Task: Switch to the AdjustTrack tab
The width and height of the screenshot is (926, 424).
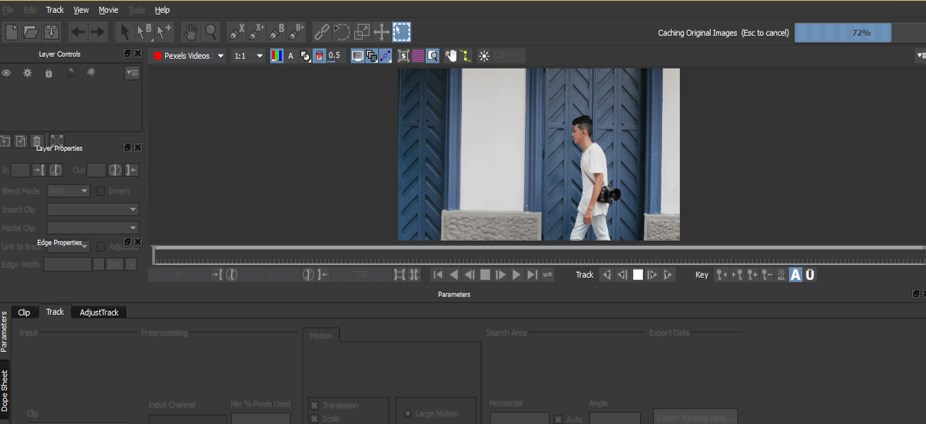Action: [99, 312]
